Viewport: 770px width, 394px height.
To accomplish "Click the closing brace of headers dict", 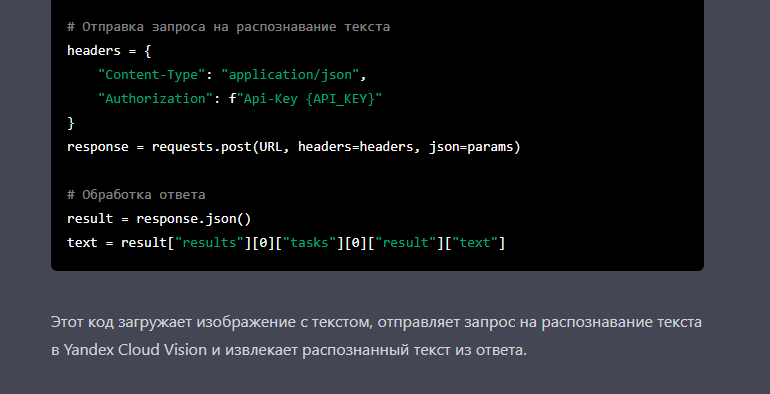I will (71, 123).
